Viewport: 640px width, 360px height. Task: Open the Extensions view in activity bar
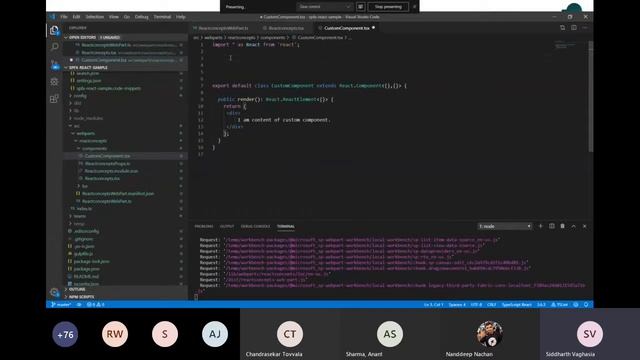pos(54,99)
